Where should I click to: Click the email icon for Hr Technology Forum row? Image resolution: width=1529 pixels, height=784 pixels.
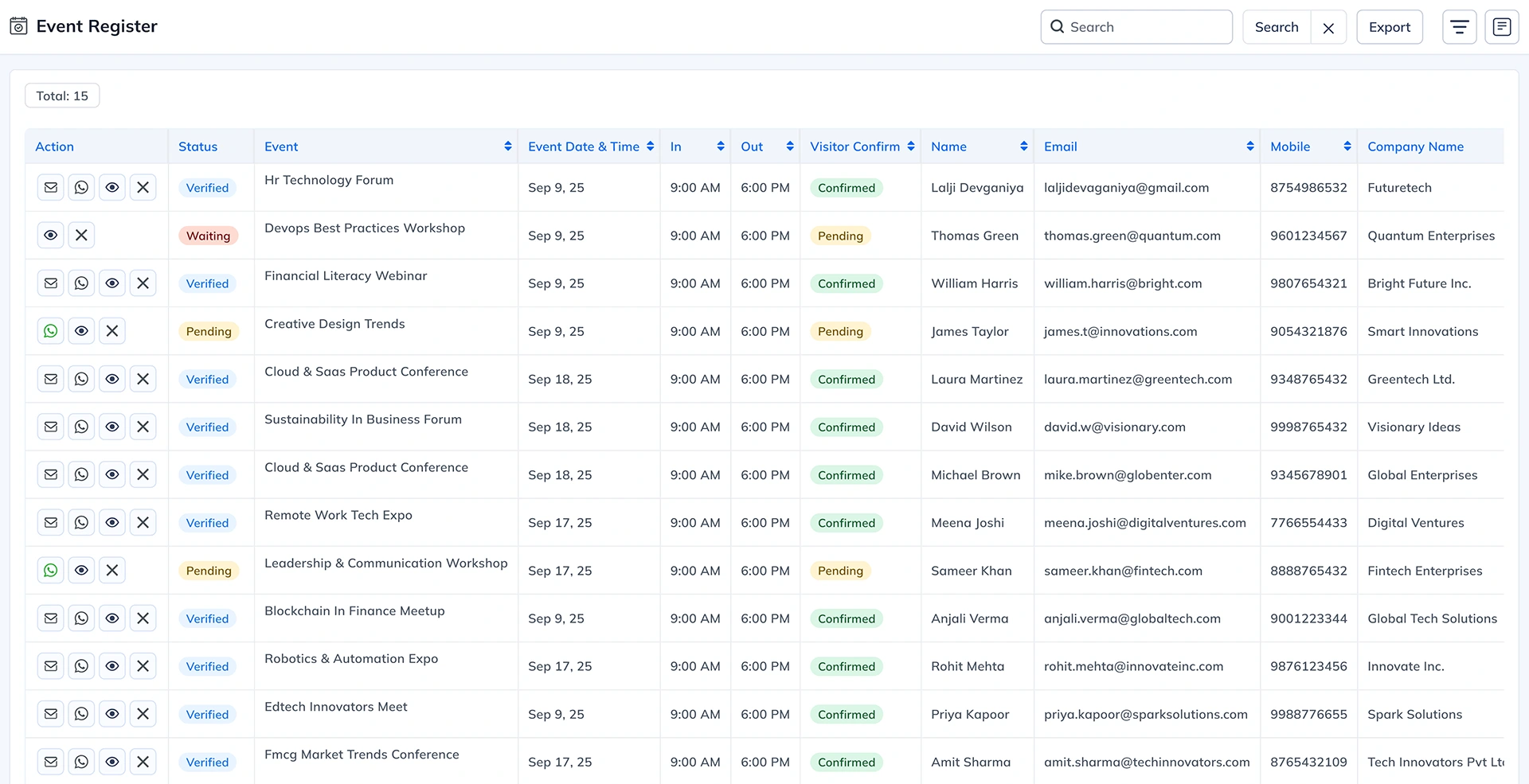pyautogui.click(x=51, y=188)
